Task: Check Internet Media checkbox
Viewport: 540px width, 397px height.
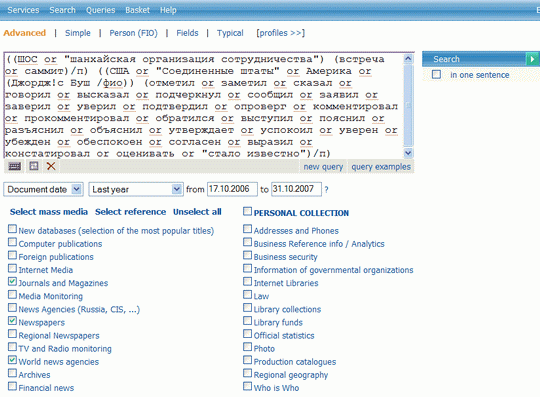Action: (x=12, y=268)
